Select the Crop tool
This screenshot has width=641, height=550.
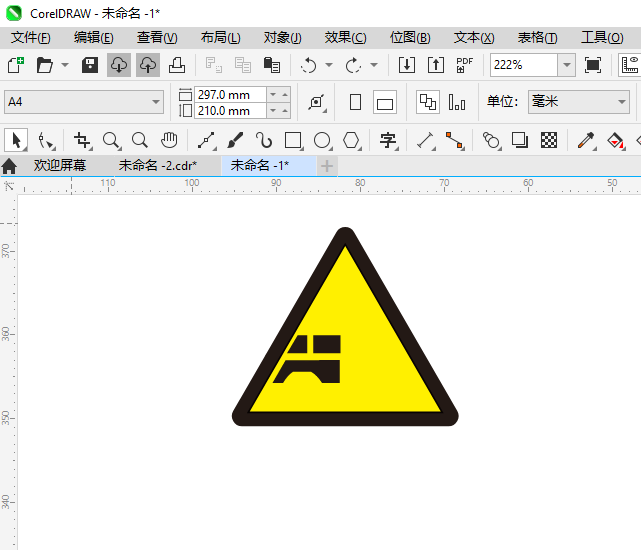click(83, 141)
